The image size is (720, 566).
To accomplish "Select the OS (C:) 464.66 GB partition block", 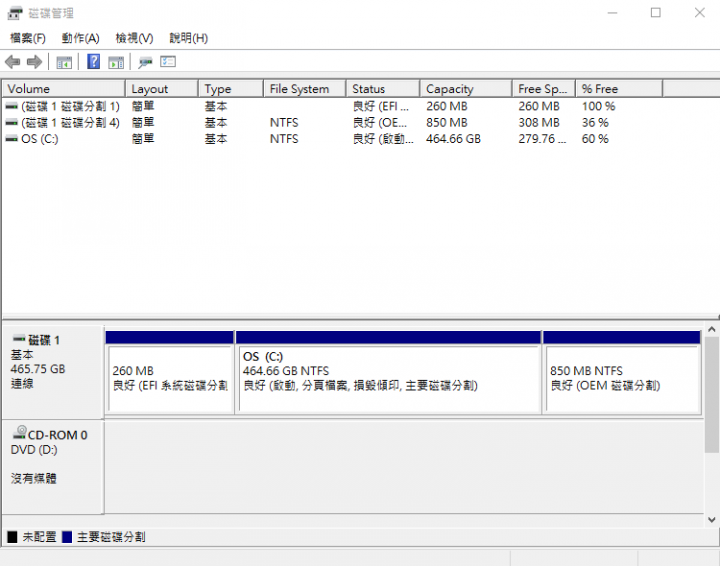I will [x=388, y=373].
